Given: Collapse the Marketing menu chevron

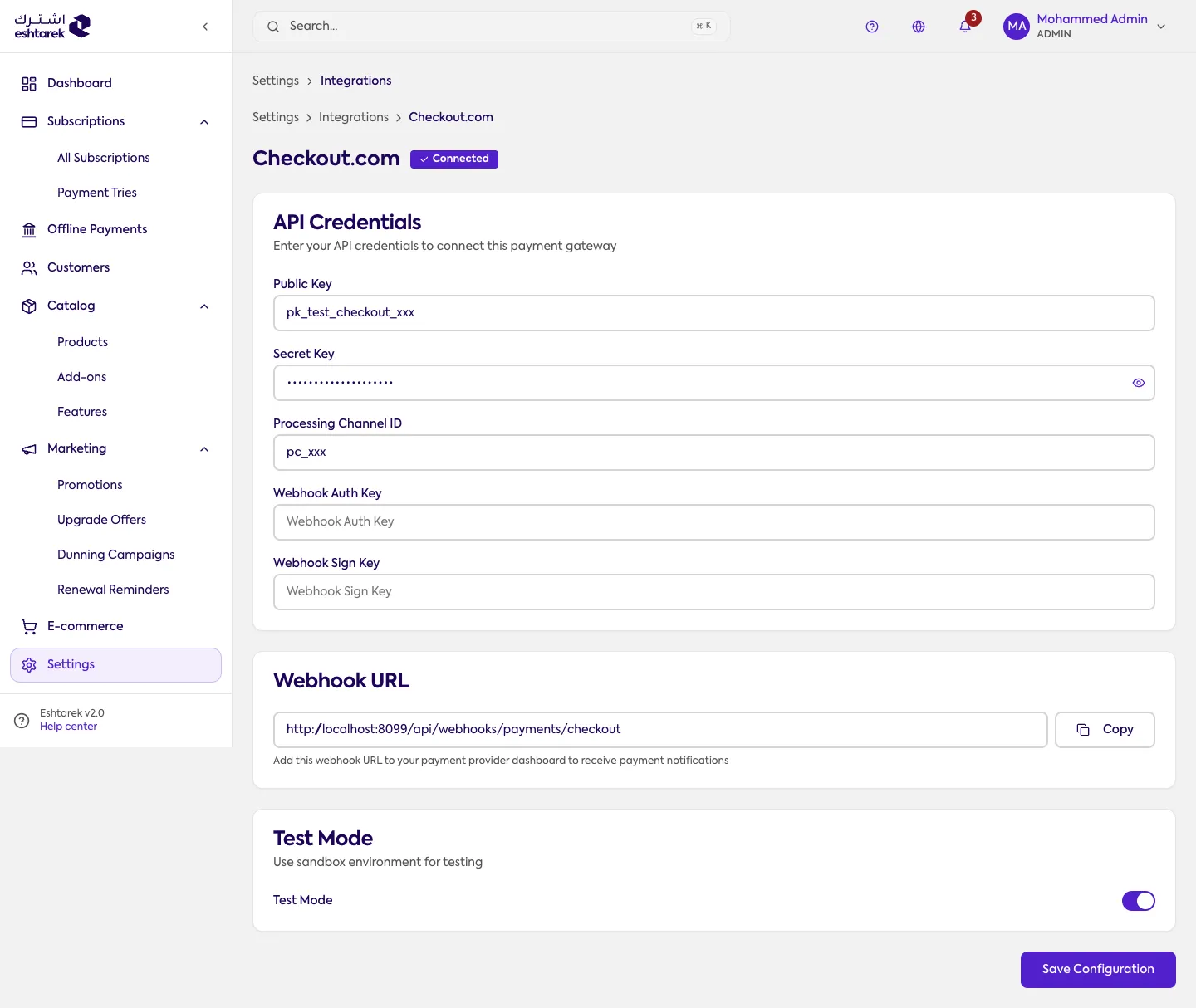Looking at the screenshot, I should tap(204, 449).
